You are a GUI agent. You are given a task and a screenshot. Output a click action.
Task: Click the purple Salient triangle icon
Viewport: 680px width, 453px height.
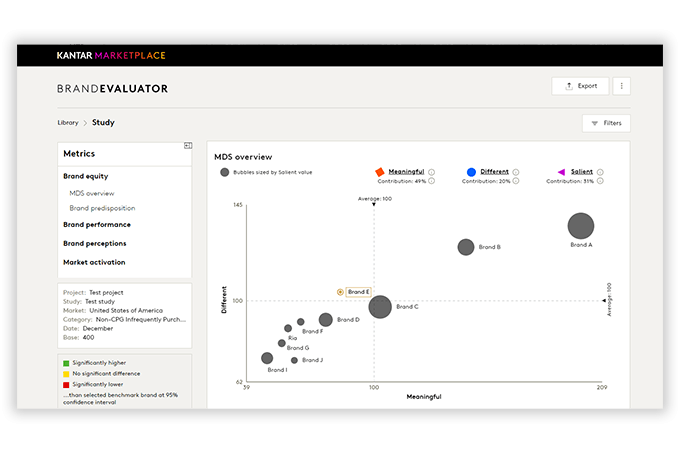[x=561, y=172]
